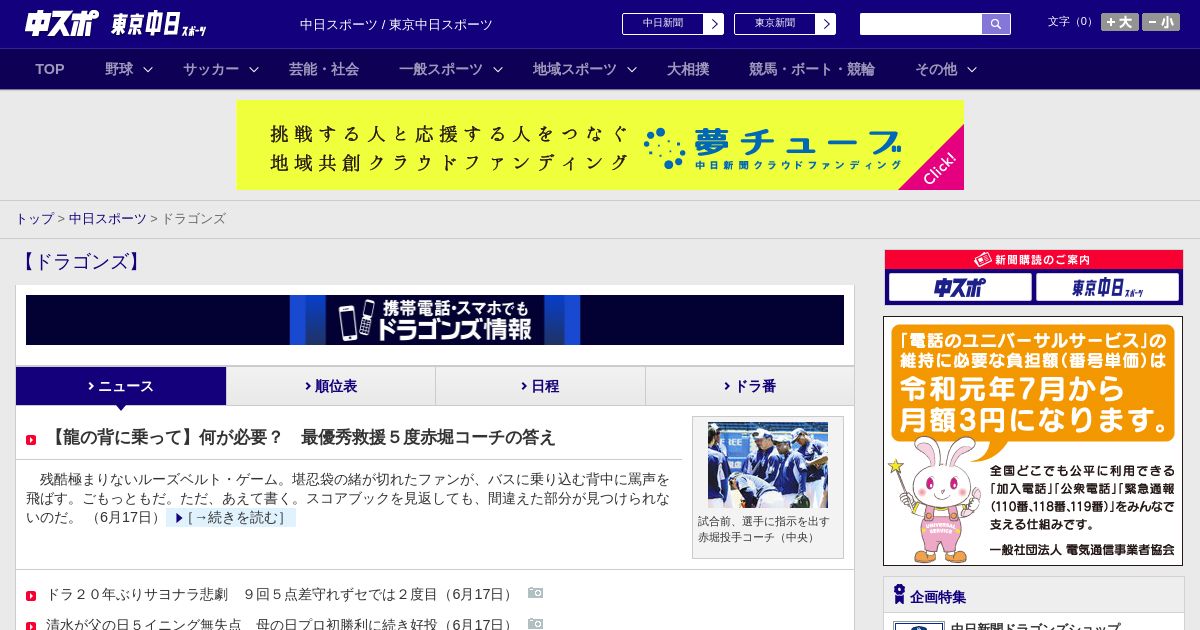Image resolution: width=1200 pixels, height=630 pixels.
Task: Expand the サッカー dropdown chevron
Action: [254, 70]
